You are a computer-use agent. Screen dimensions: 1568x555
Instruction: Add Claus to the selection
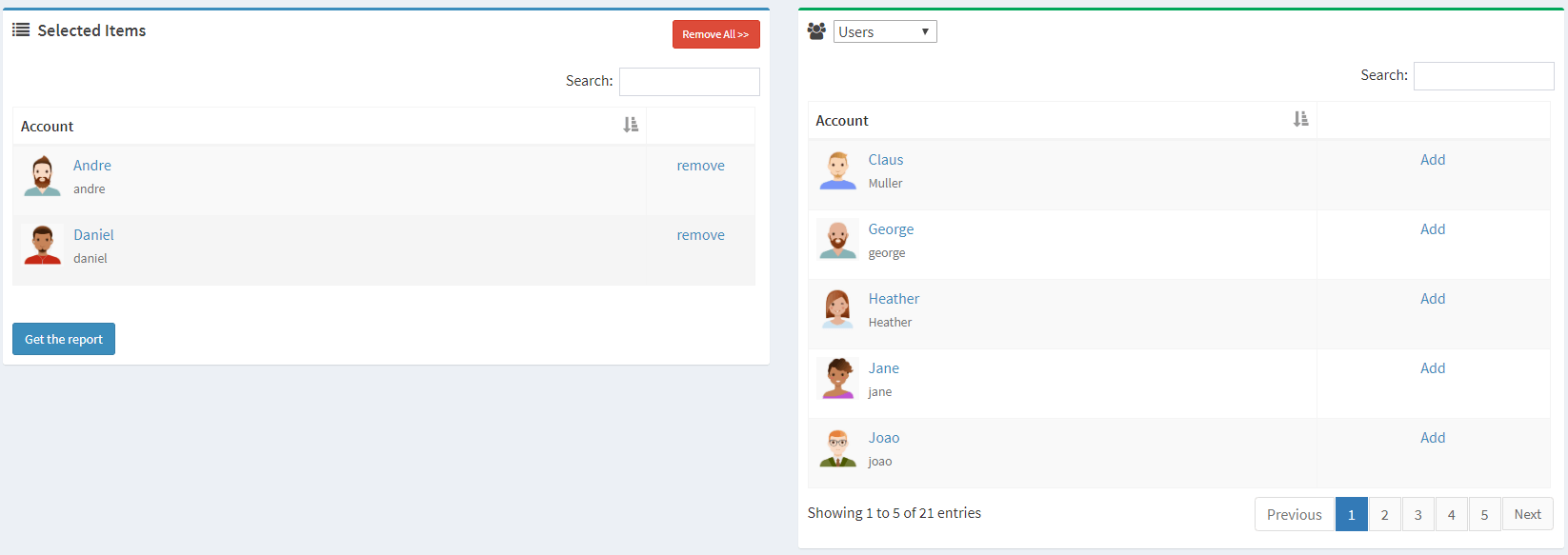coord(1433,160)
